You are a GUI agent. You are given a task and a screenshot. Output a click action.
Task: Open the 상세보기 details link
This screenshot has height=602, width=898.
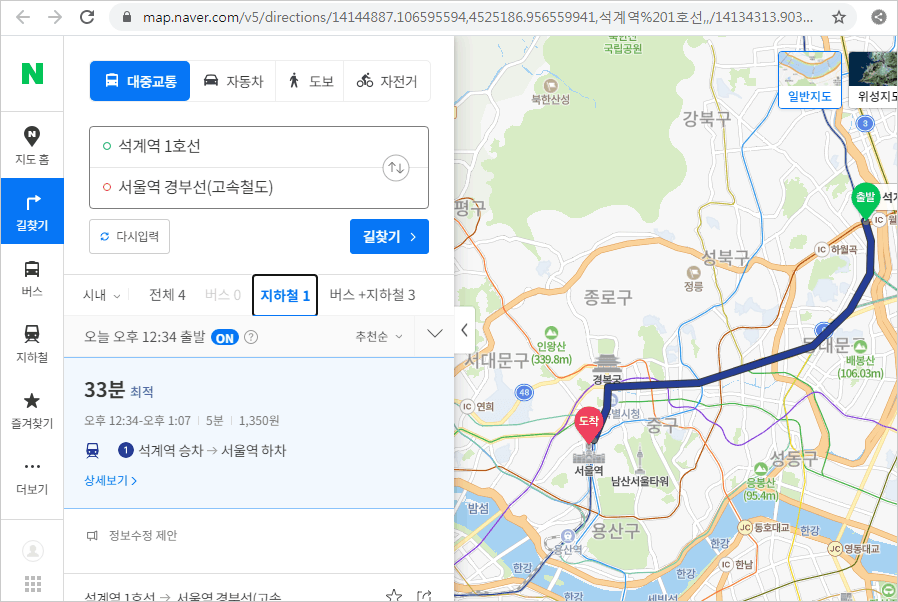111,481
